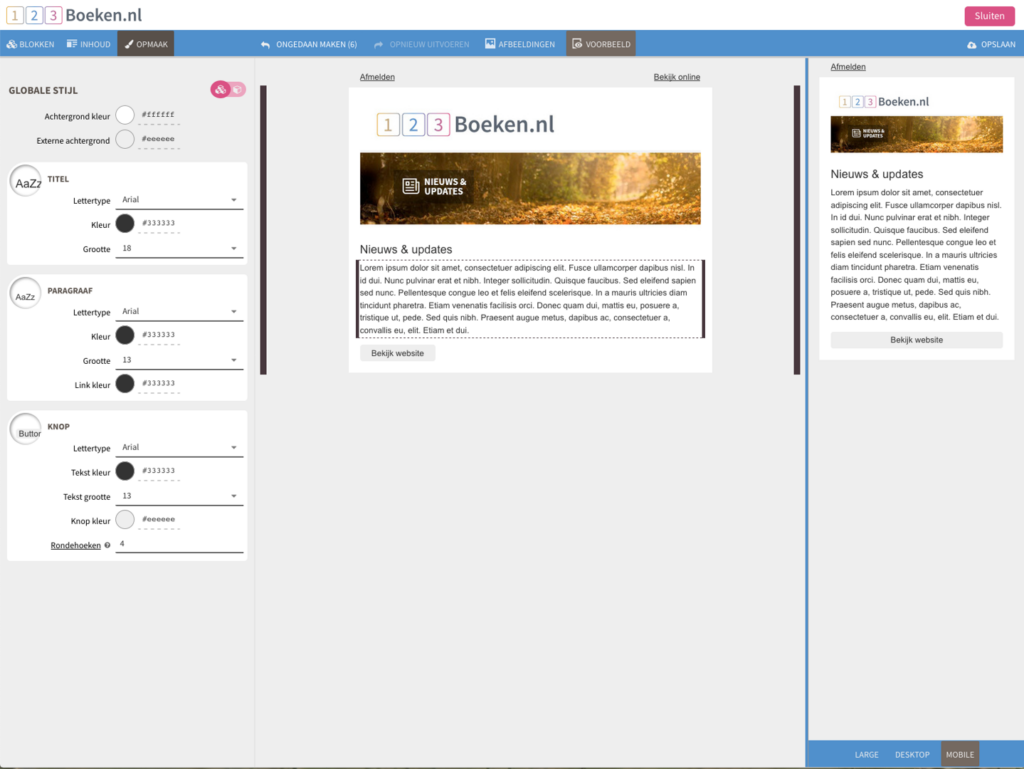This screenshot has width=1024, height=769.
Task: Choose the Tekst kleur swatch
Action: click(125, 471)
